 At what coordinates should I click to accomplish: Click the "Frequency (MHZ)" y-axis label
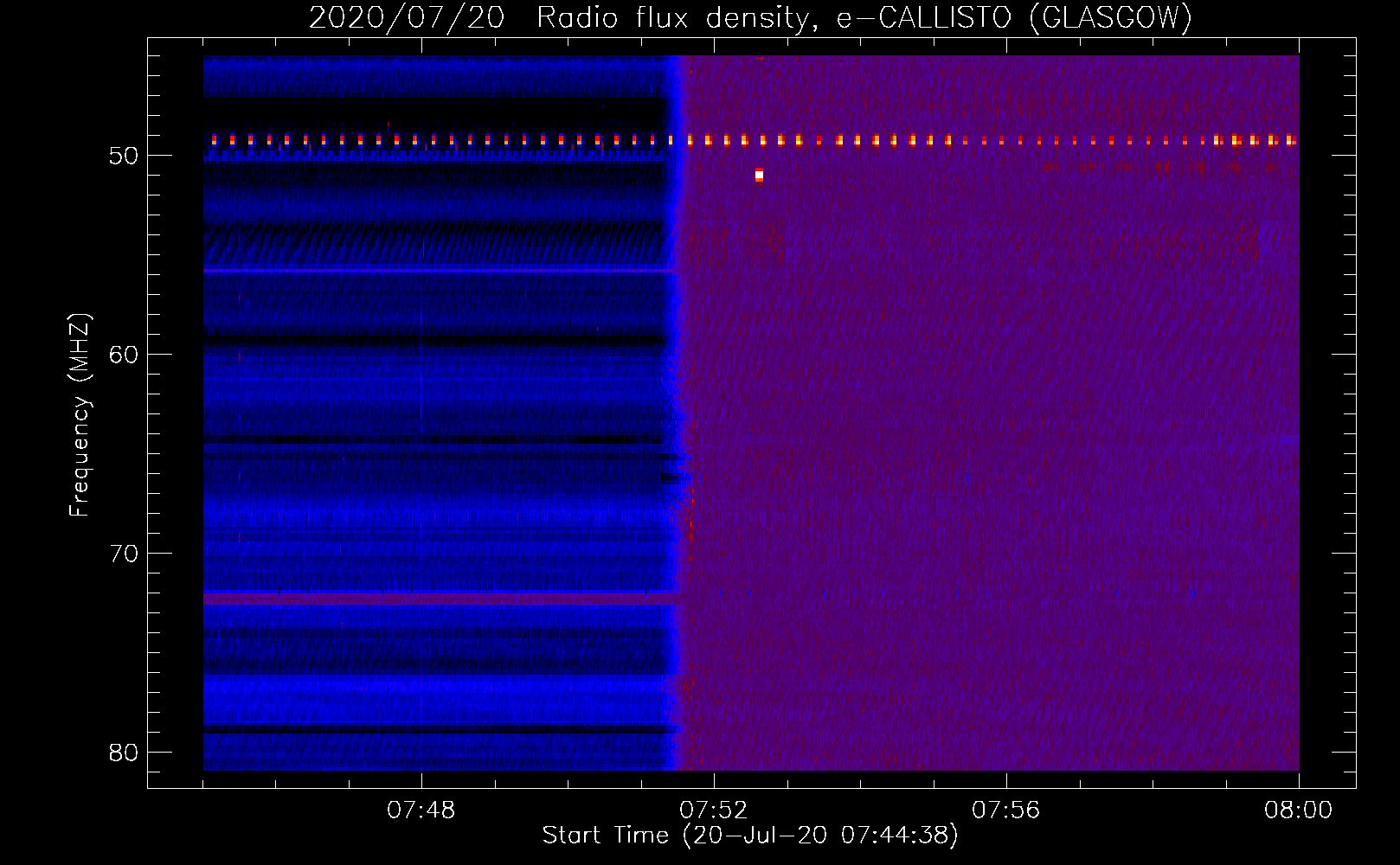80,415
